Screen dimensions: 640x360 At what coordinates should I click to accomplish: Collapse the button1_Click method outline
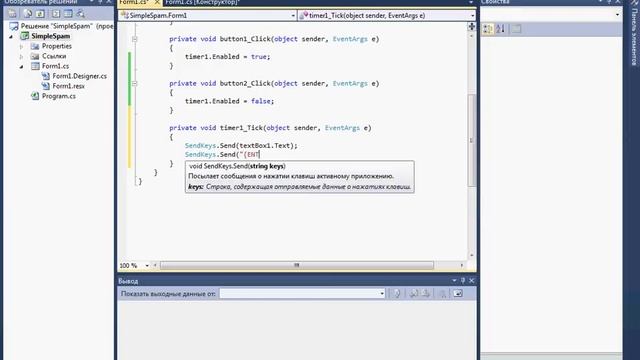(134, 39)
